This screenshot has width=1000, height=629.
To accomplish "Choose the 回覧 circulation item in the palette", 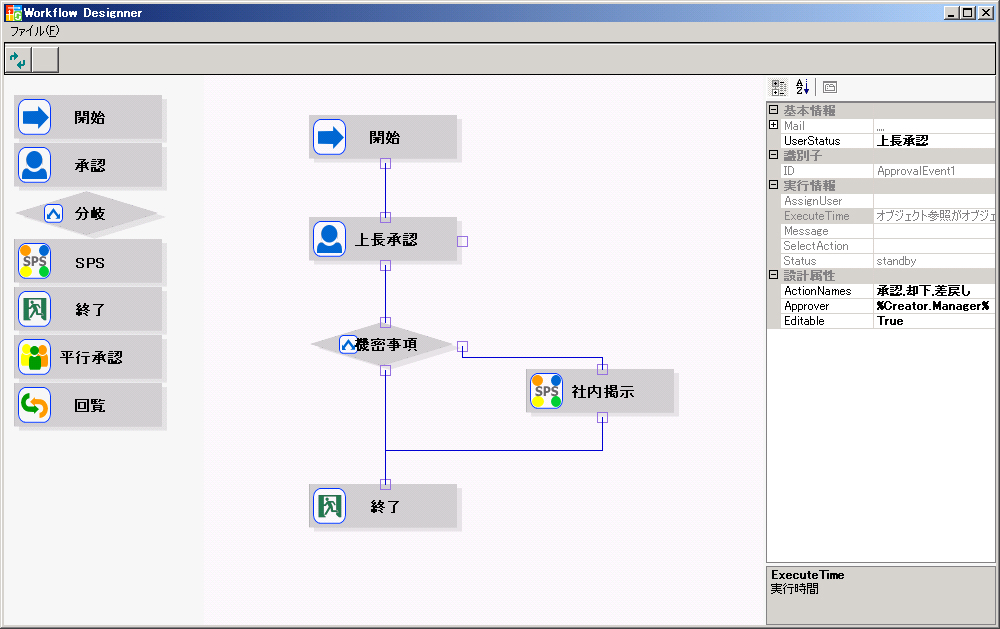I will [88, 406].
